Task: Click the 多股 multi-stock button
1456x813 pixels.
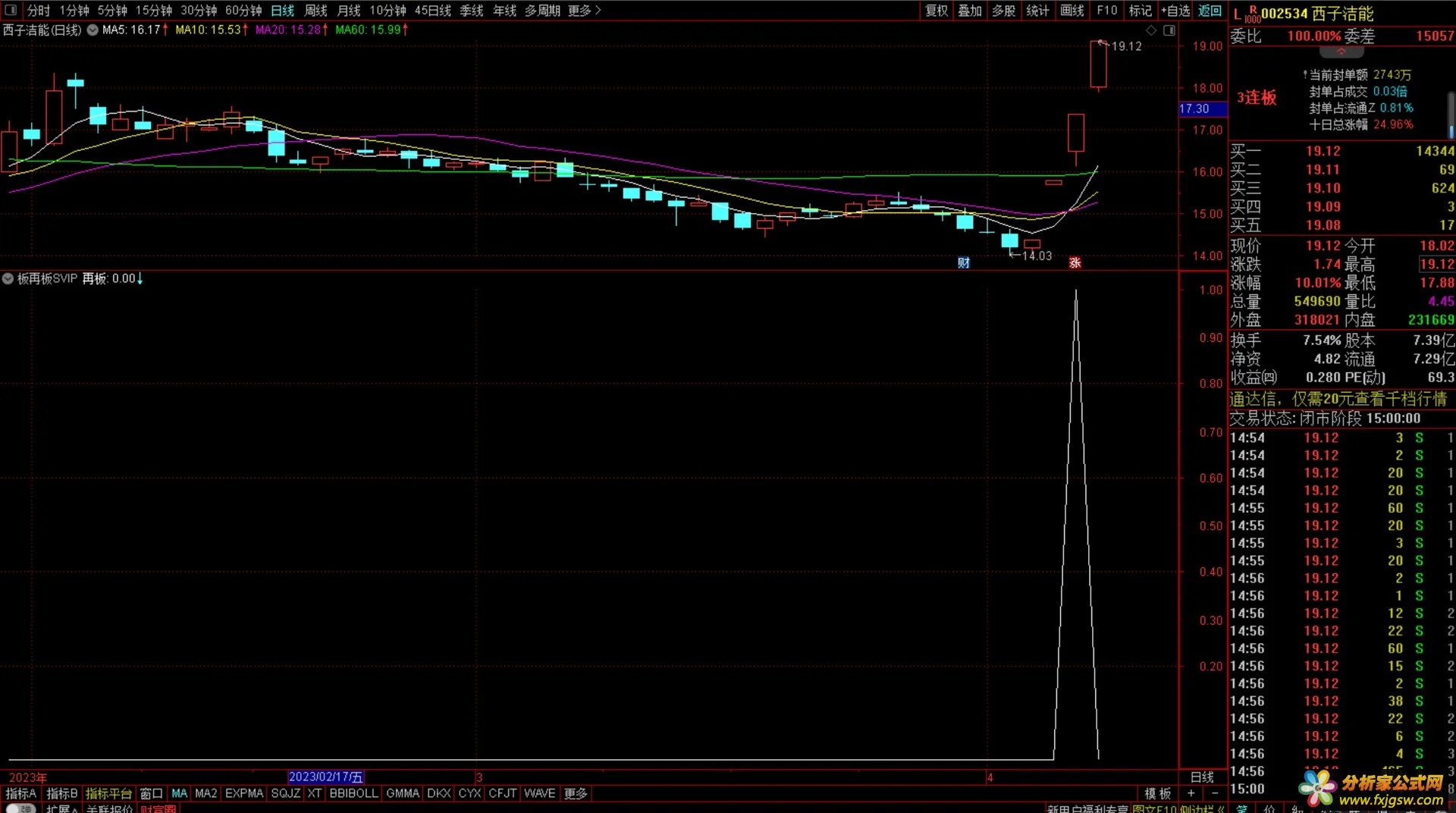Action: pos(1003,11)
